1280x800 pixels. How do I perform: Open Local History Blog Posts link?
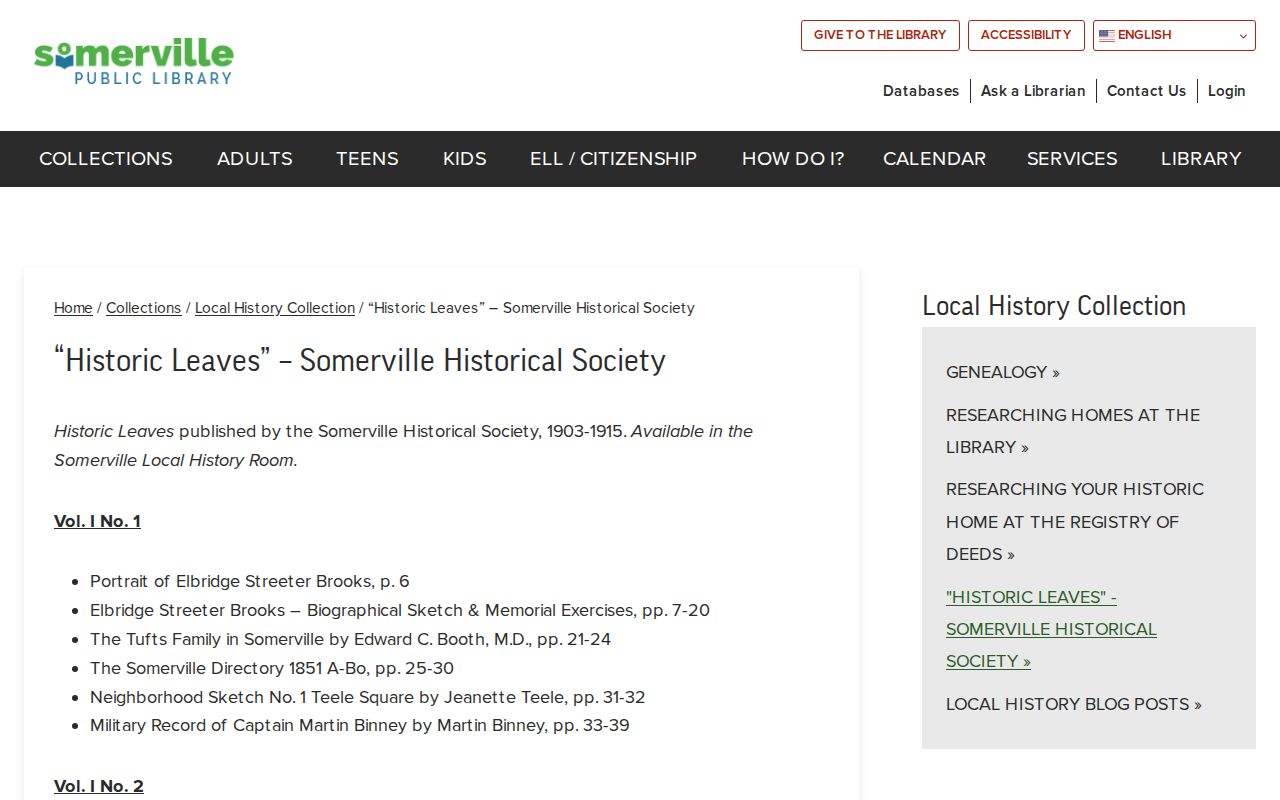[1074, 704]
